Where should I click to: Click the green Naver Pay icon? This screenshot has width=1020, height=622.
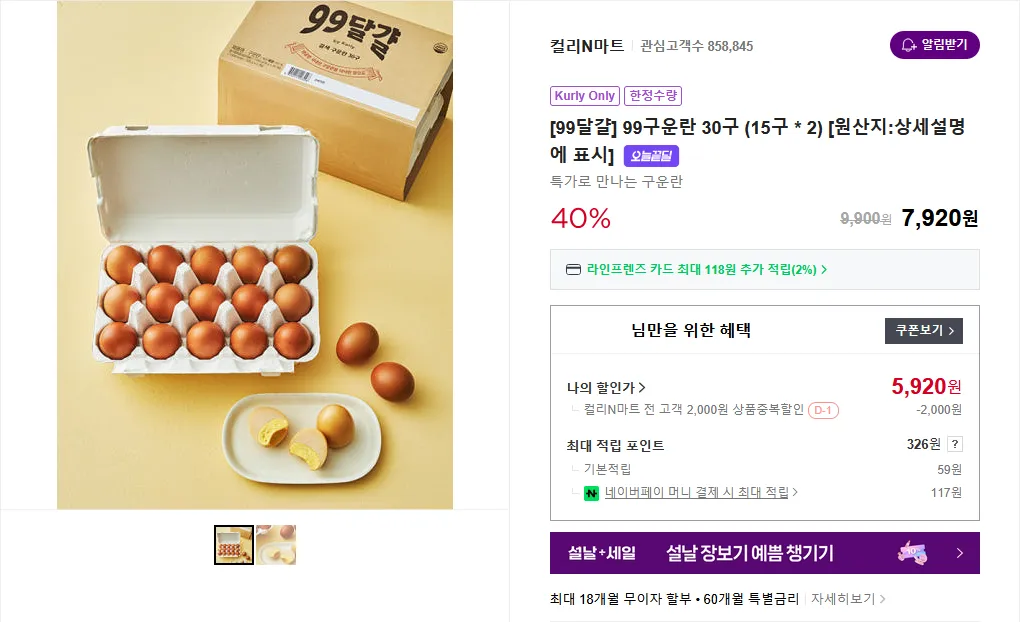(591, 493)
